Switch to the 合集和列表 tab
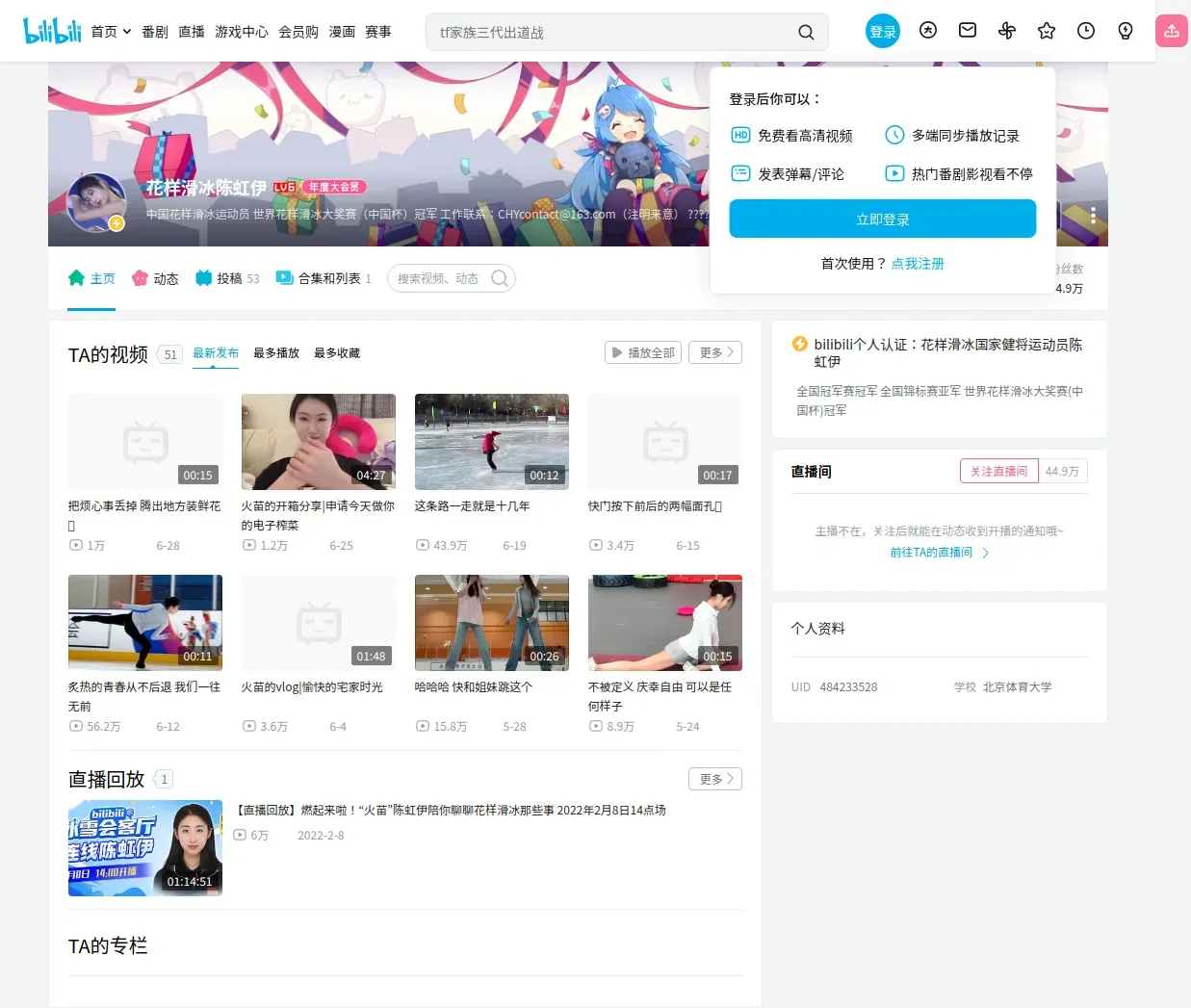1191x1008 pixels. tap(324, 278)
